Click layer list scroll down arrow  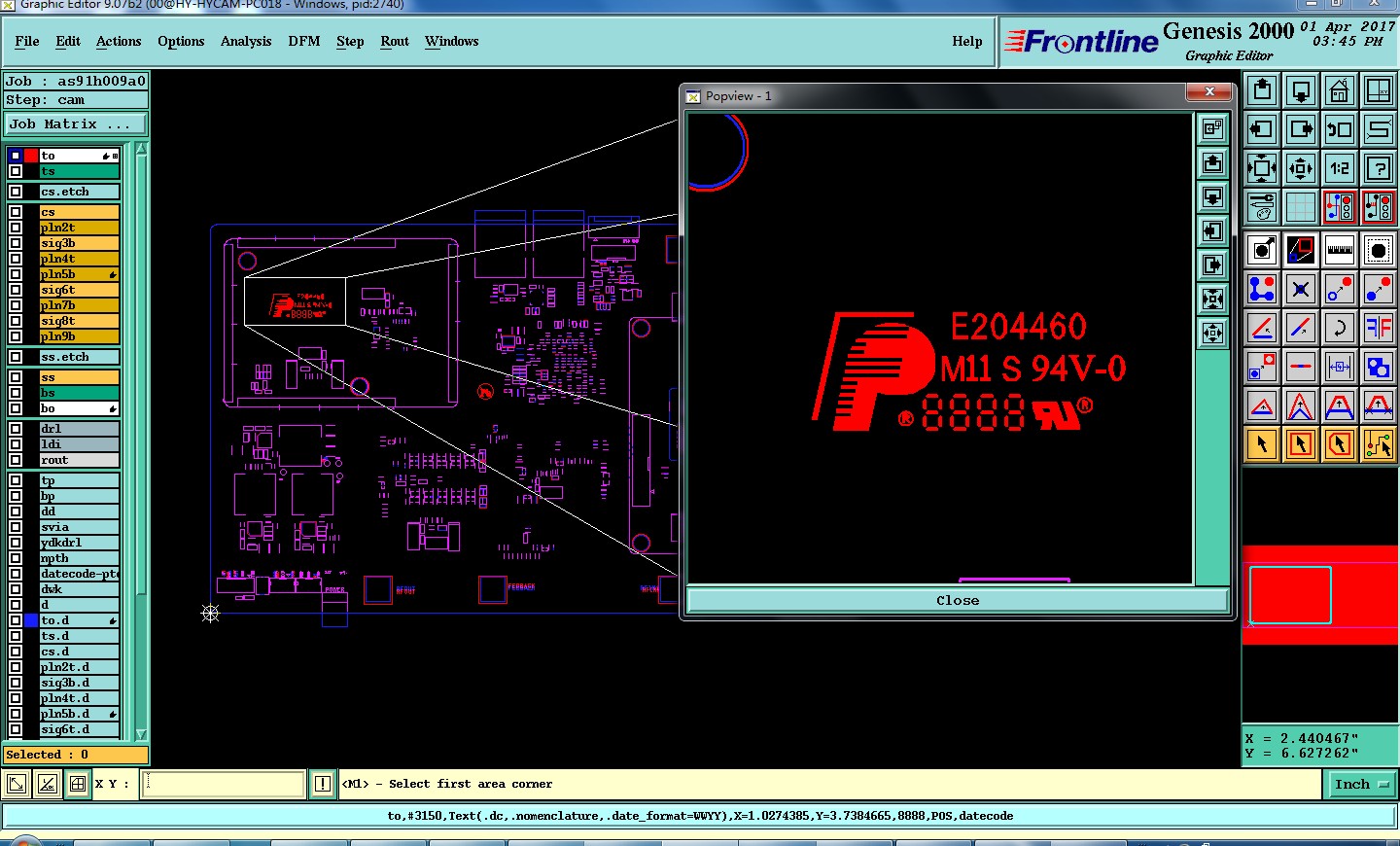point(141,734)
